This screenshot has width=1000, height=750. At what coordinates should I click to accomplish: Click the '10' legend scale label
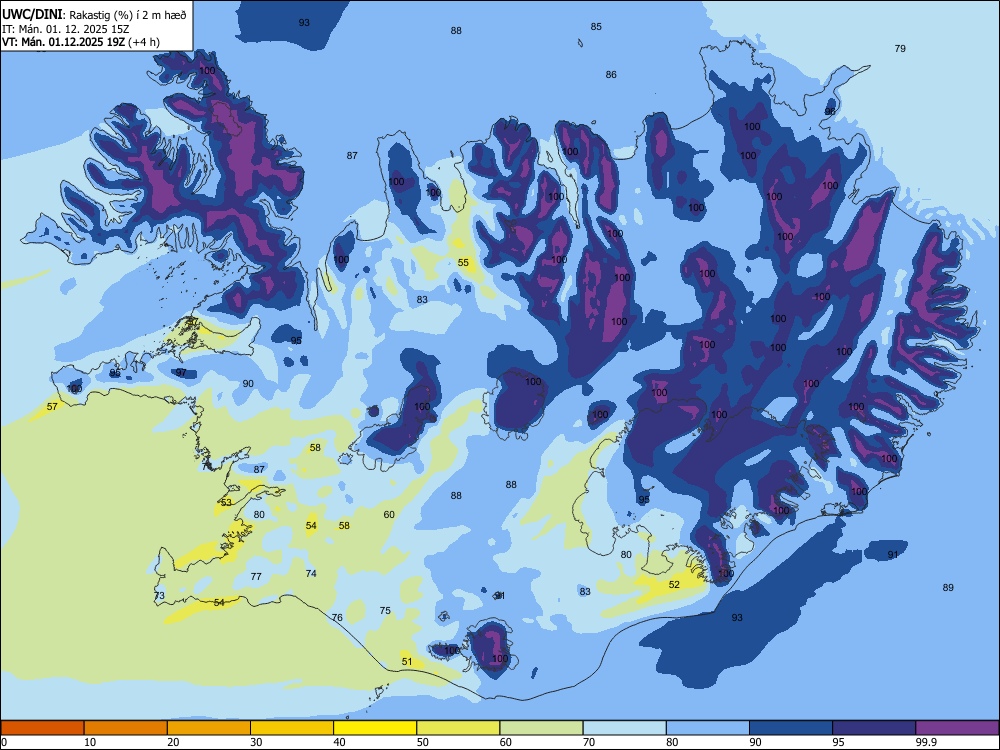90,742
